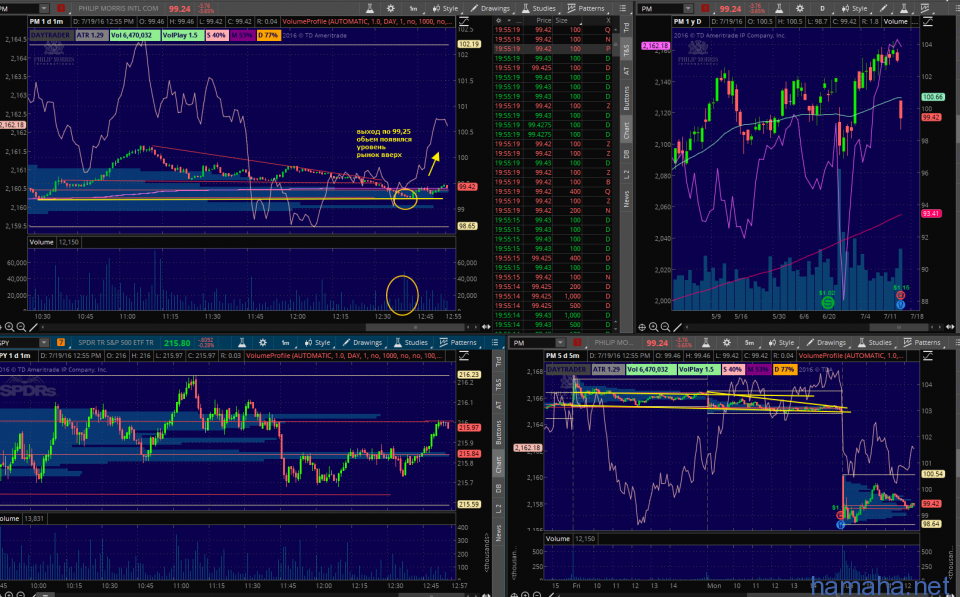
Task: Click the drawing-set icon beside top-left chart VolumeProfile header
Action: pos(463,21)
